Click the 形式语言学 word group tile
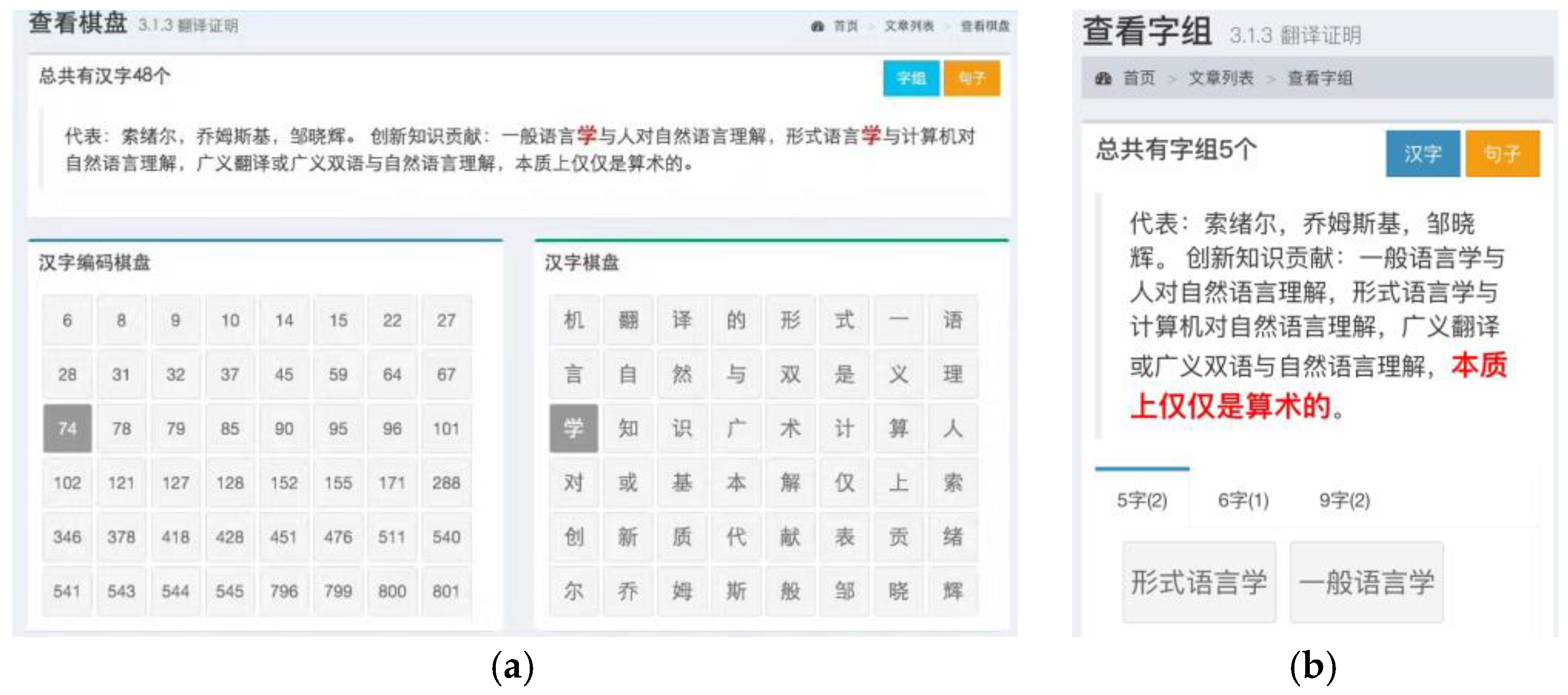1568x695 pixels. tap(1198, 582)
